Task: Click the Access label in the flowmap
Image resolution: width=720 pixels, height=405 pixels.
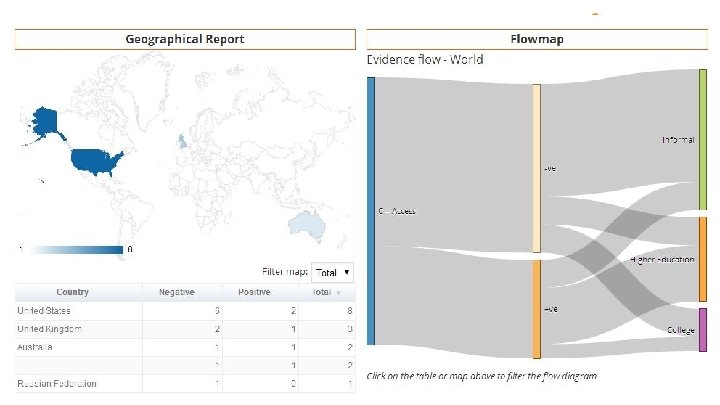Action: pos(397,211)
